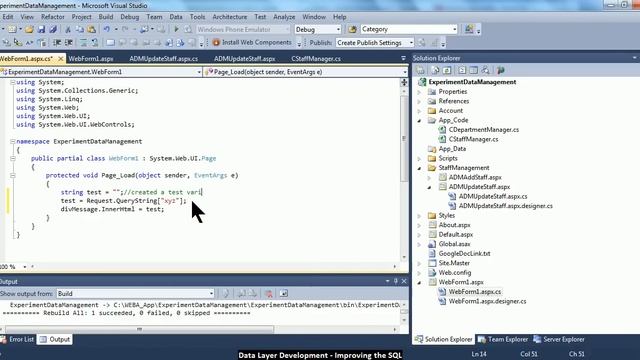The height and width of the screenshot is (360, 640).
Task: Select Site.Master in Solution Explorer
Action: 454,263
